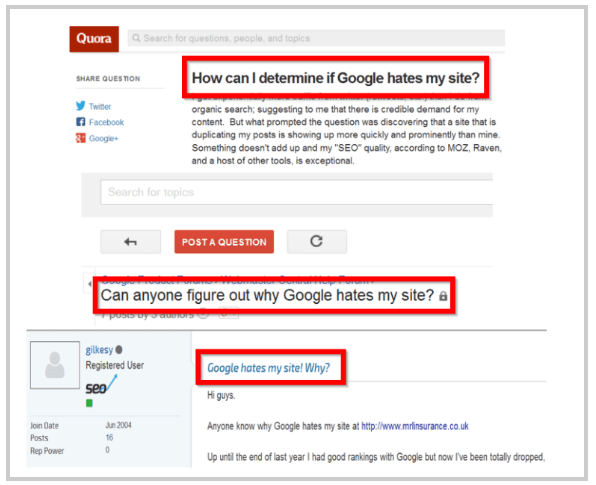Click gilkesy's offline status dot
Viewport: 596px width, 485px height.
pyautogui.click(x=119, y=349)
